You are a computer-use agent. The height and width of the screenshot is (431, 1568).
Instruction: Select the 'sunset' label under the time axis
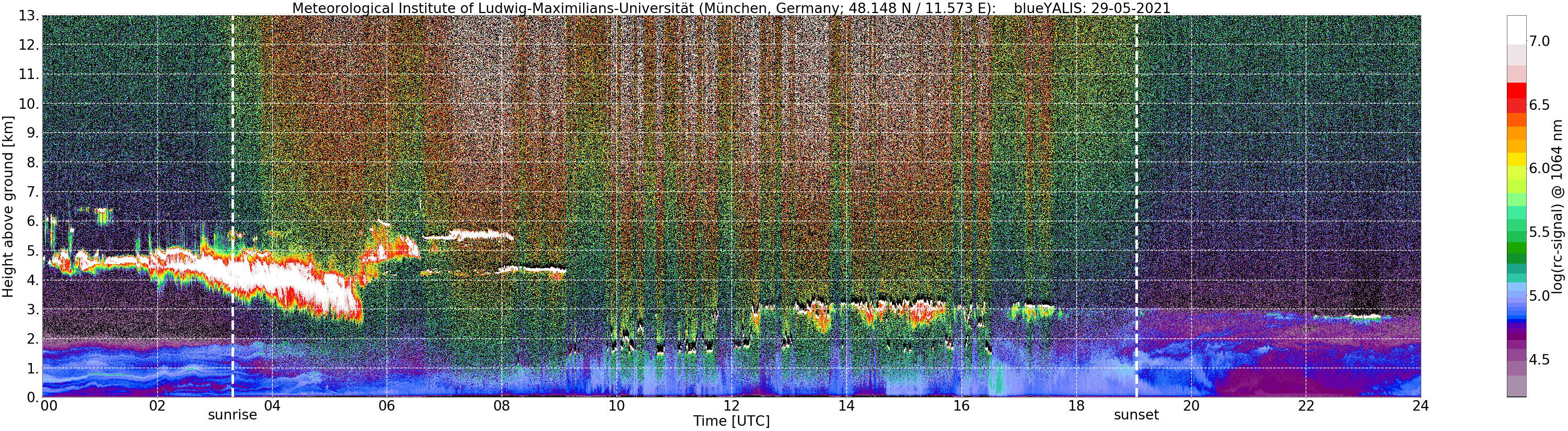pyautogui.click(x=1136, y=415)
